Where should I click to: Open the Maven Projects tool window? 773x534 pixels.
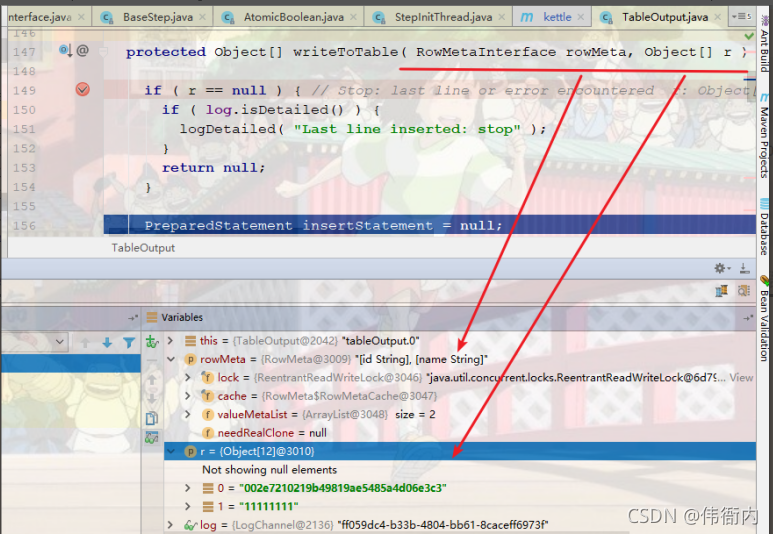(x=765, y=136)
